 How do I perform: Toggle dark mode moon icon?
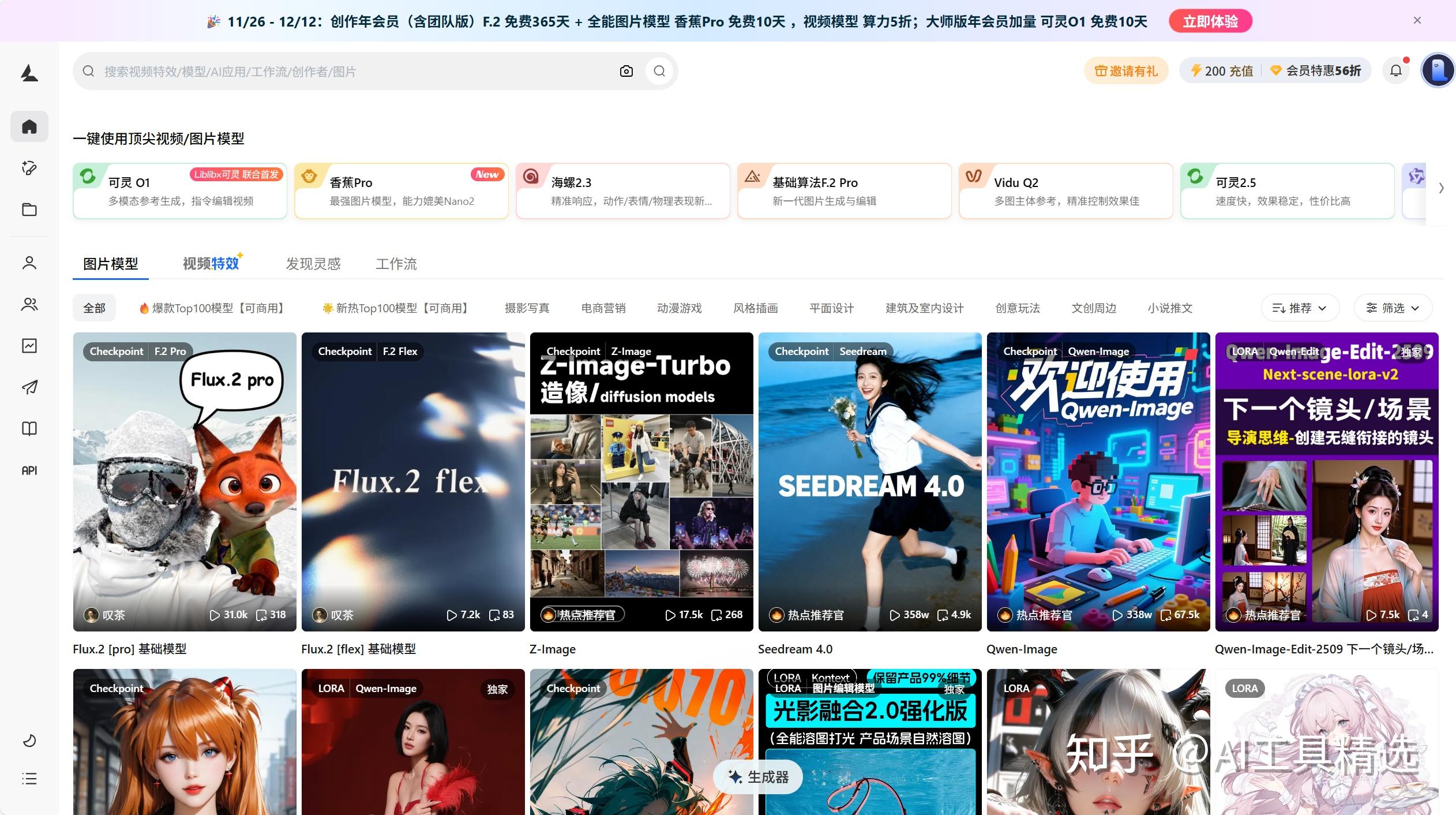(x=29, y=741)
